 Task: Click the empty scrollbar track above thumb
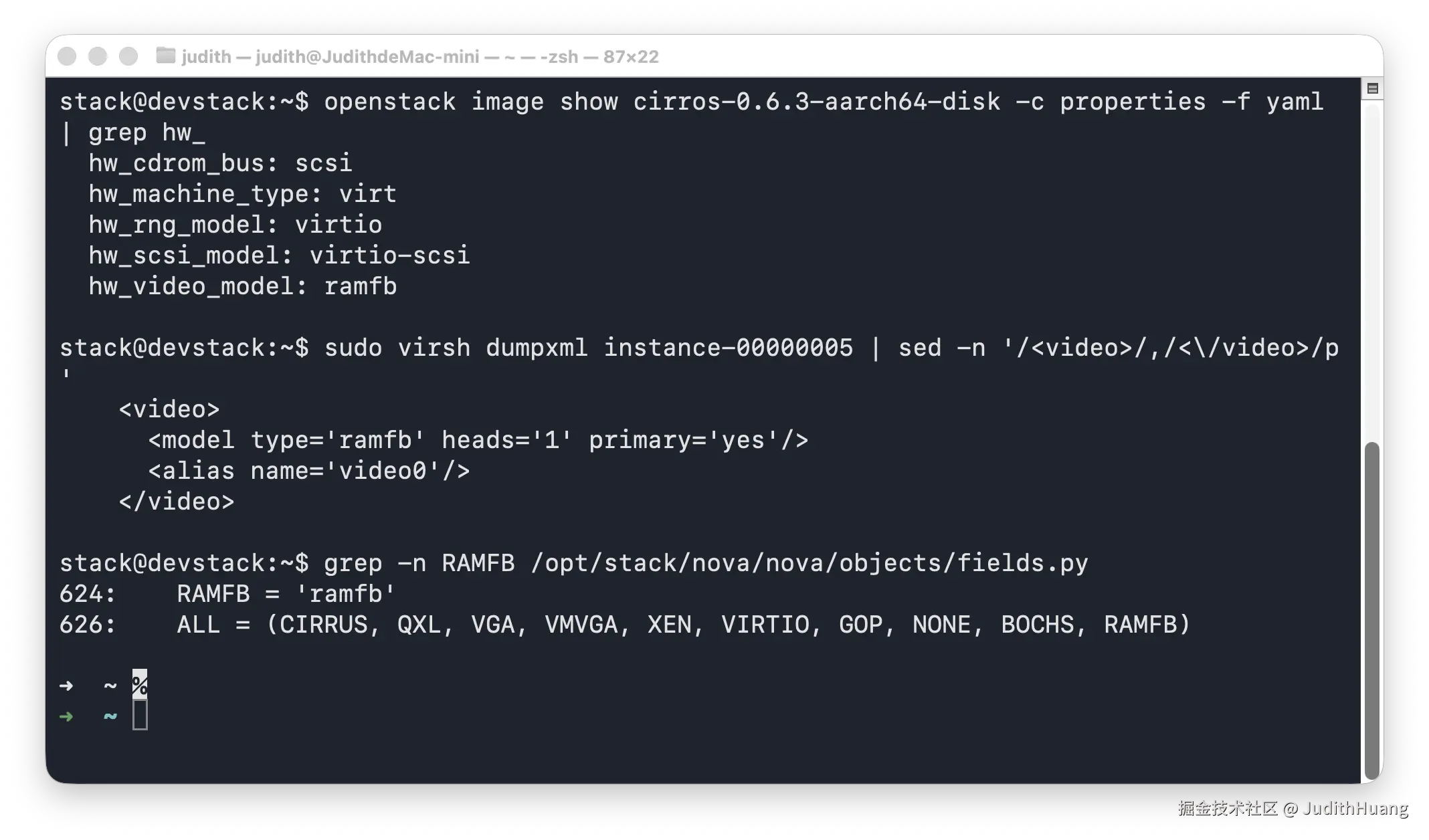1372,268
